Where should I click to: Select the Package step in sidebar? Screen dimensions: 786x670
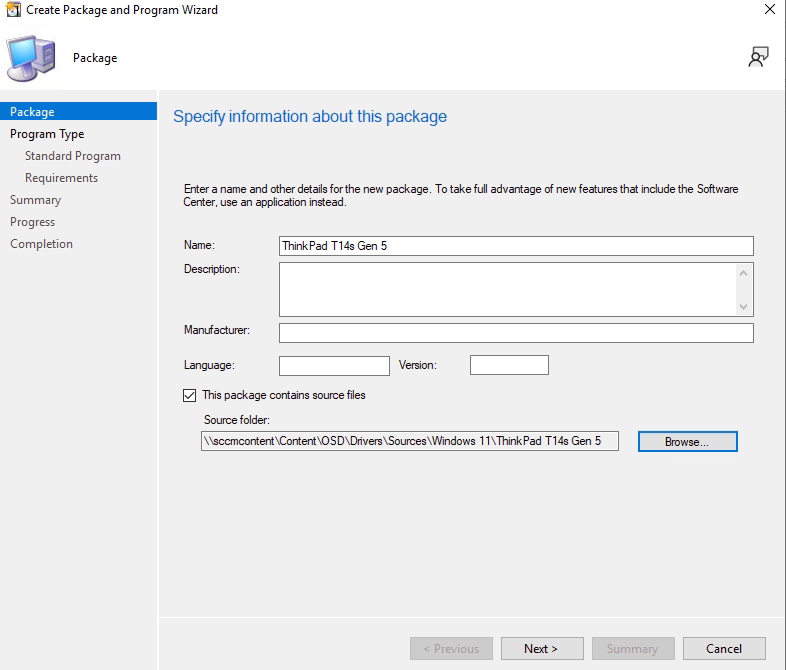[x=78, y=111]
